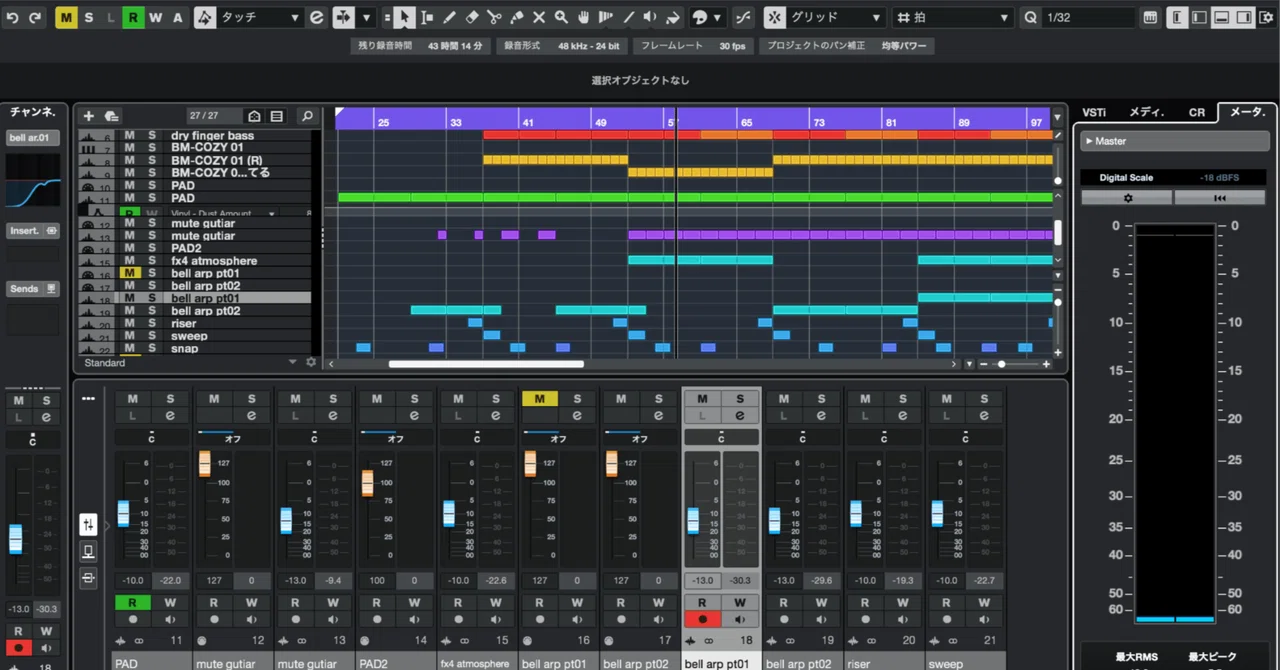The height and width of the screenshot is (670, 1280).
Task: Click the Undo arrow icon
Action: click(12, 17)
